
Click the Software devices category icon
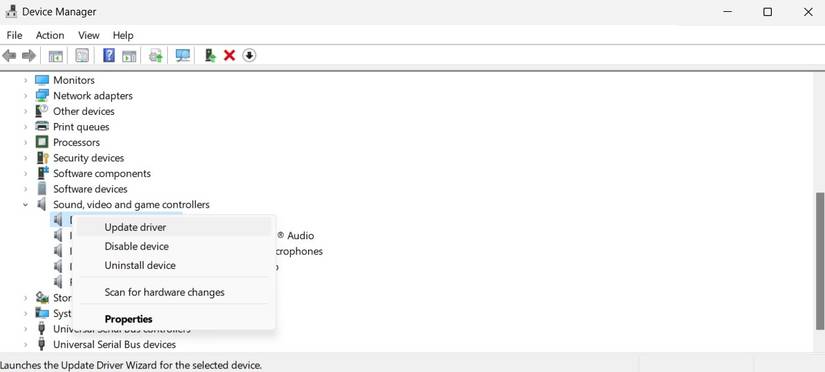[42, 189]
